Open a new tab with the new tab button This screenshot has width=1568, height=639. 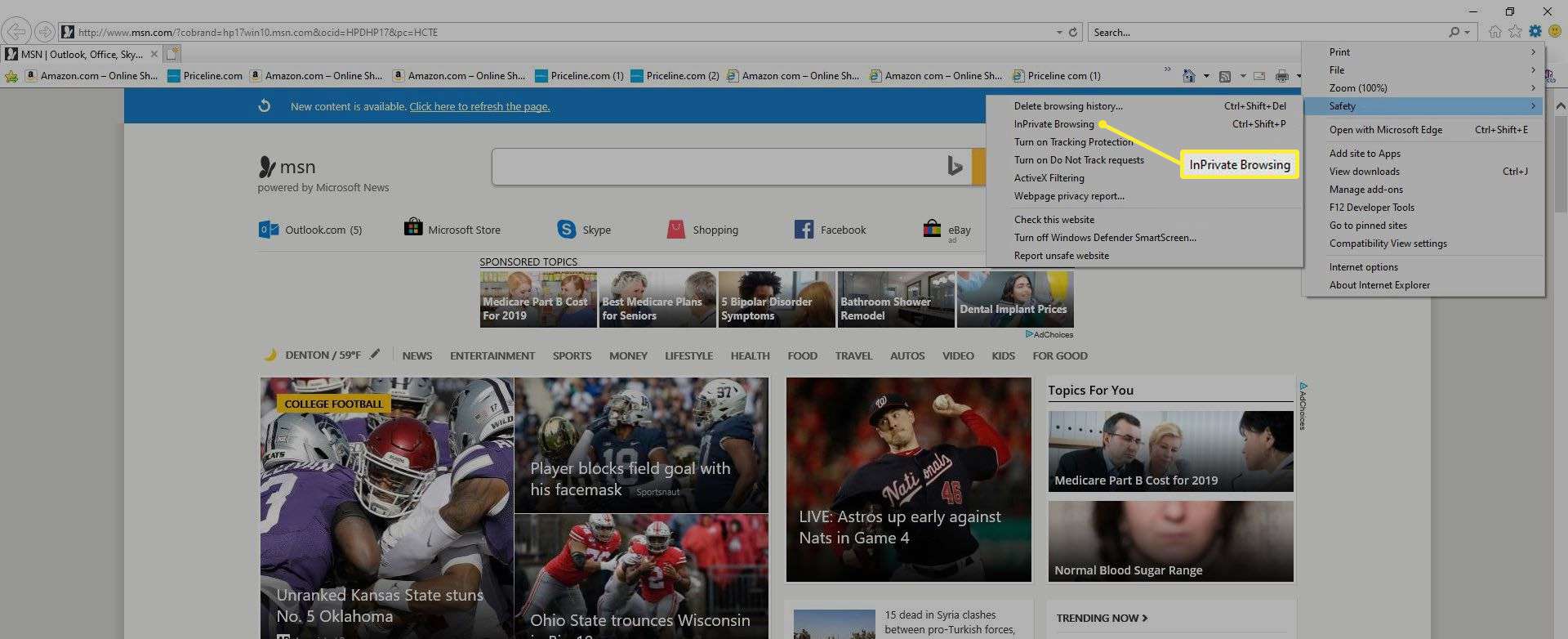point(172,54)
